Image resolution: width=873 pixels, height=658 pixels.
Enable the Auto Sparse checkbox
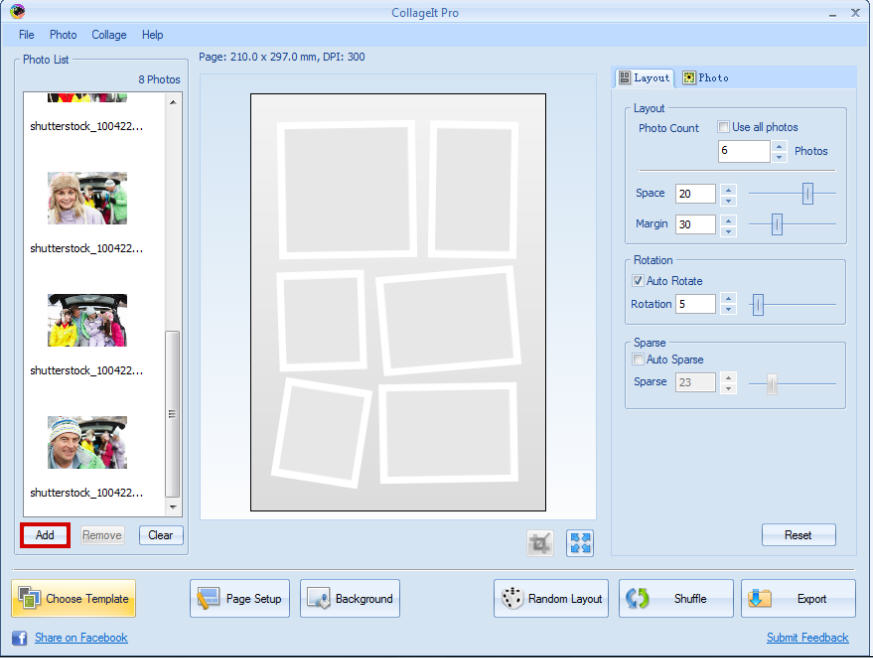point(638,360)
